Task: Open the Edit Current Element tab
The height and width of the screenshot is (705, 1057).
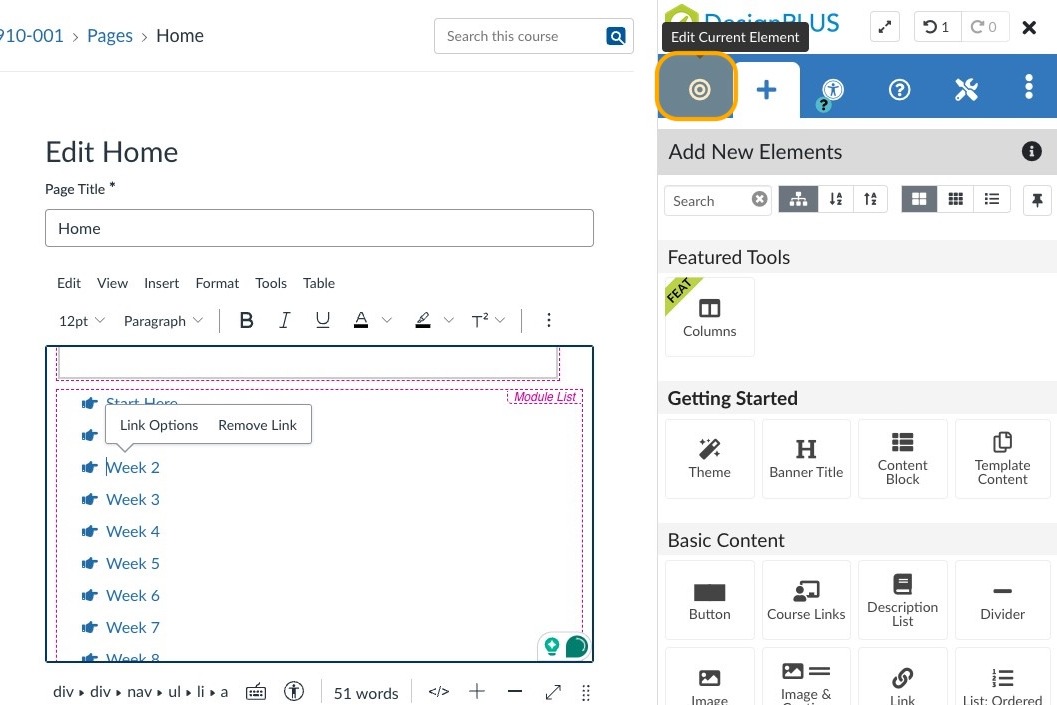Action: [x=697, y=89]
